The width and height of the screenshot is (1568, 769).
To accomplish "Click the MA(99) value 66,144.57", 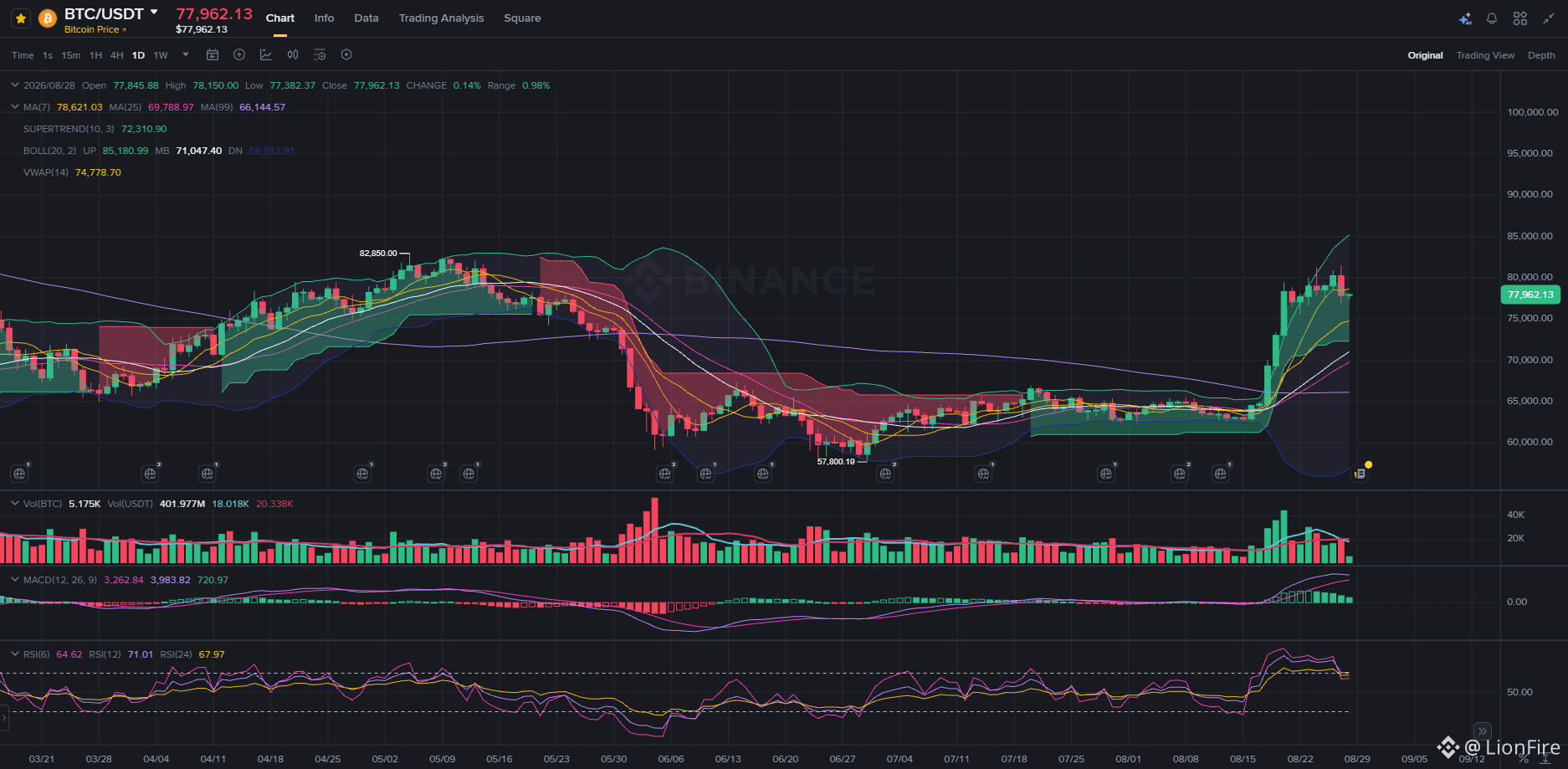I will click(263, 107).
